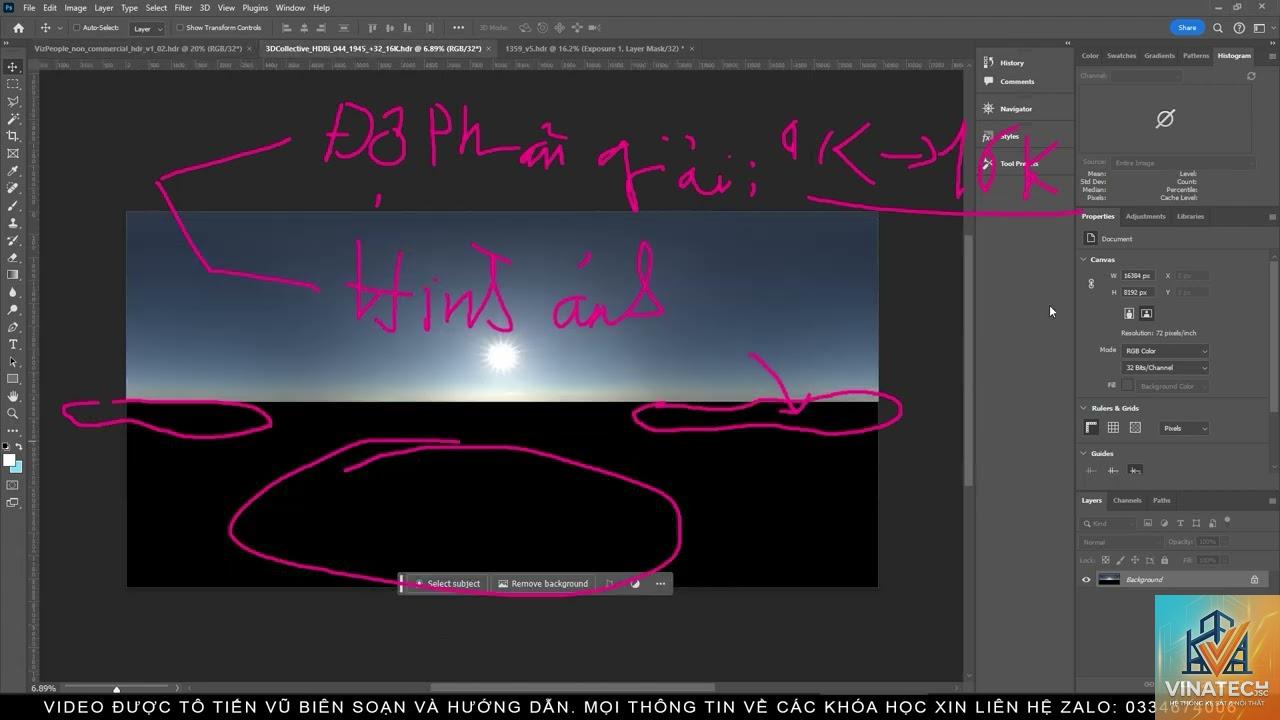Select the Zoom tool
This screenshot has height=720, width=1280.
[13, 413]
